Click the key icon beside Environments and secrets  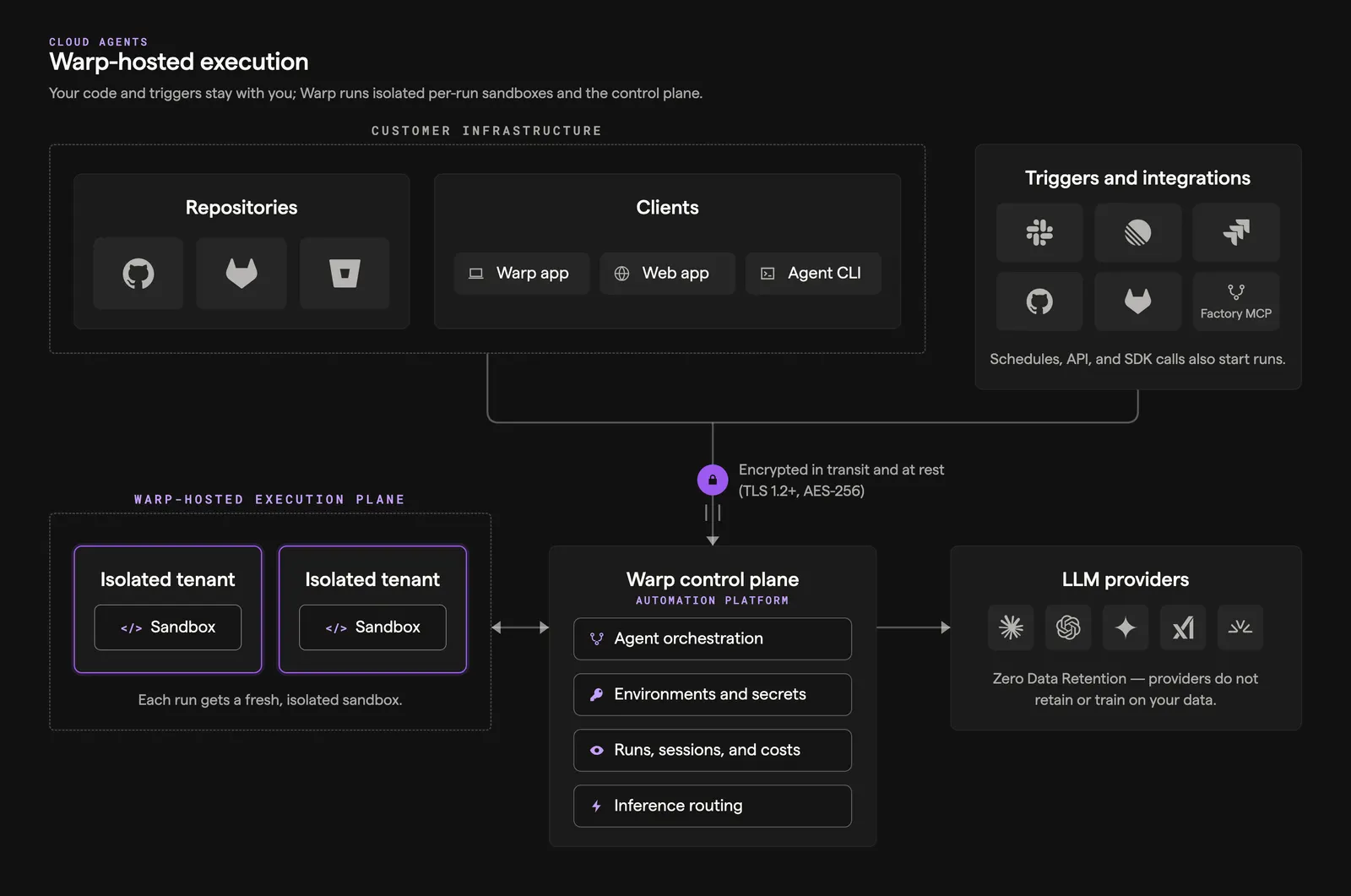tap(596, 694)
